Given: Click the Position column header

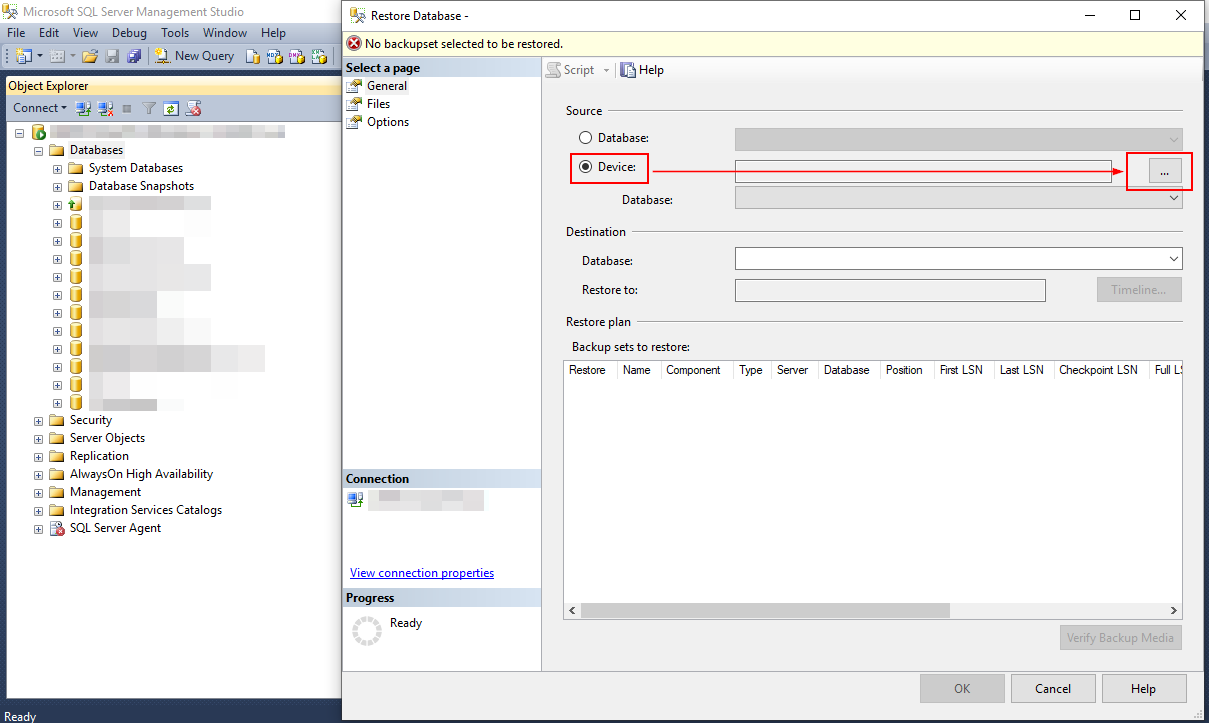Looking at the screenshot, I should coord(904,370).
